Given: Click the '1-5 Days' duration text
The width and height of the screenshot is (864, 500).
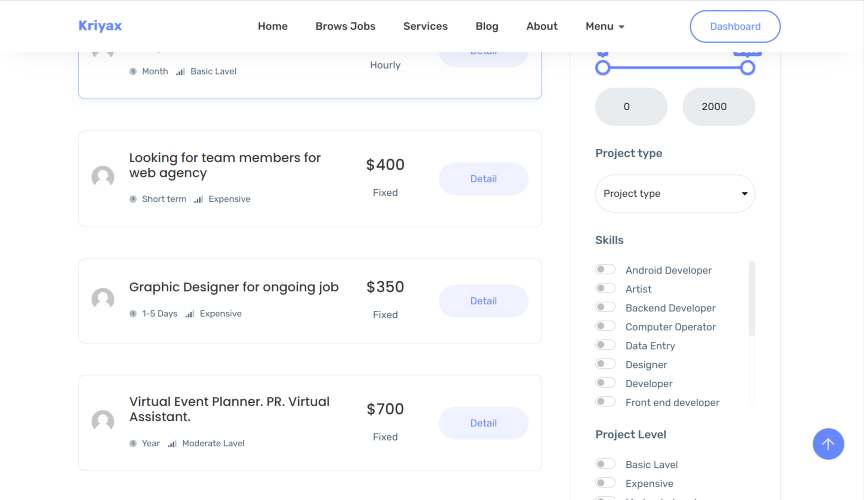Looking at the screenshot, I should pyautogui.click(x=160, y=314).
